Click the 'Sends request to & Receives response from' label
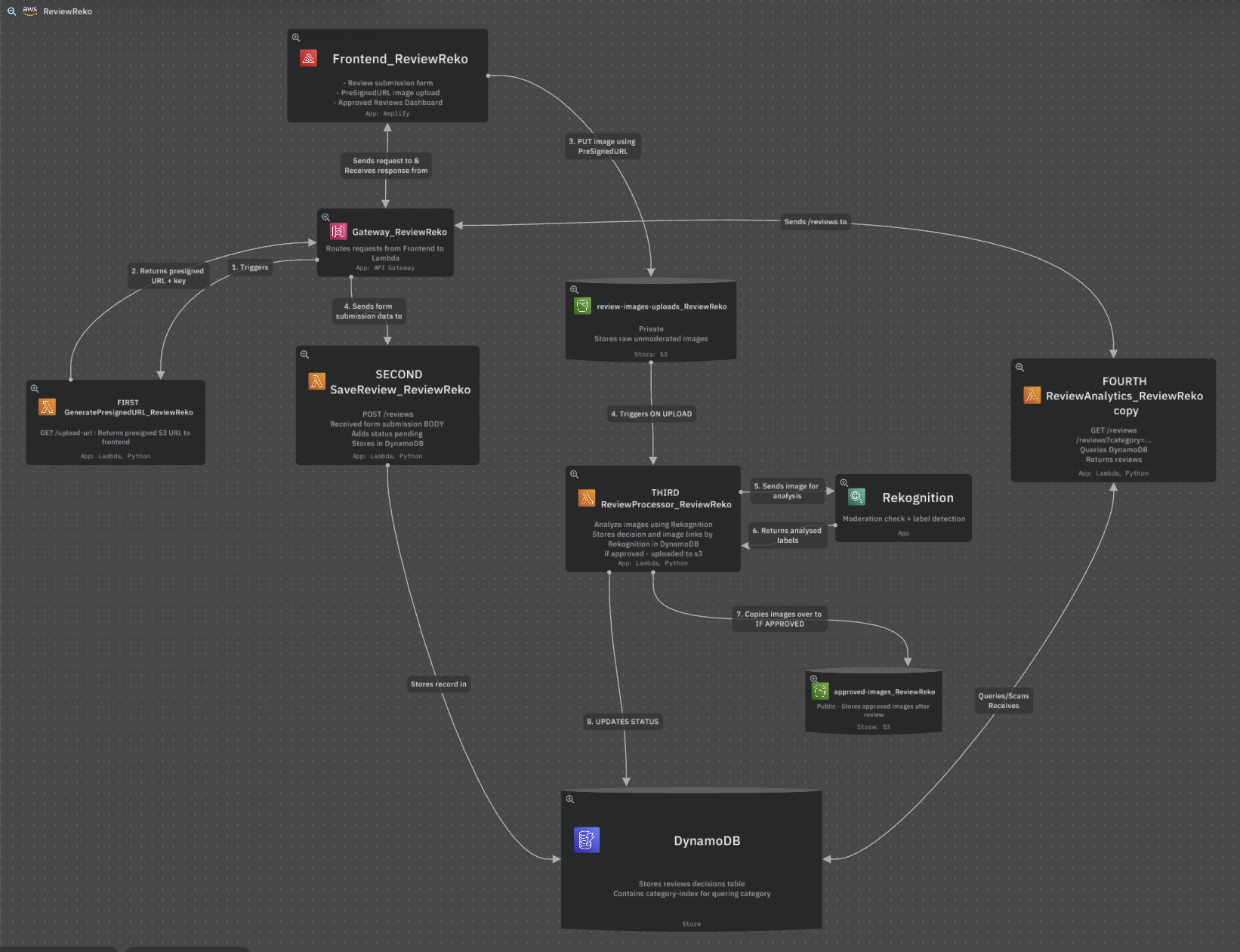 [x=386, y=165]
